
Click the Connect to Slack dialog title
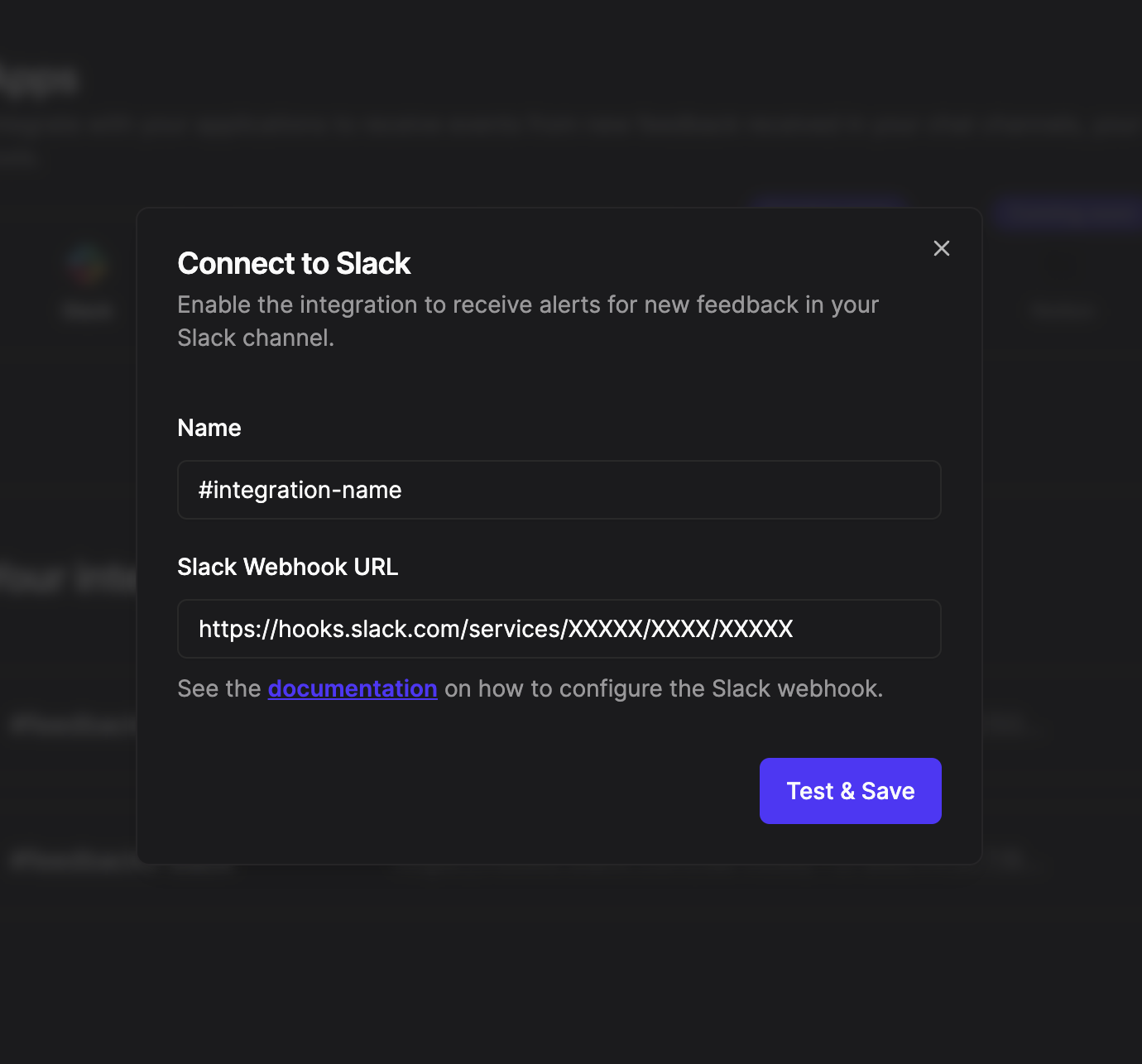(294, 263)
